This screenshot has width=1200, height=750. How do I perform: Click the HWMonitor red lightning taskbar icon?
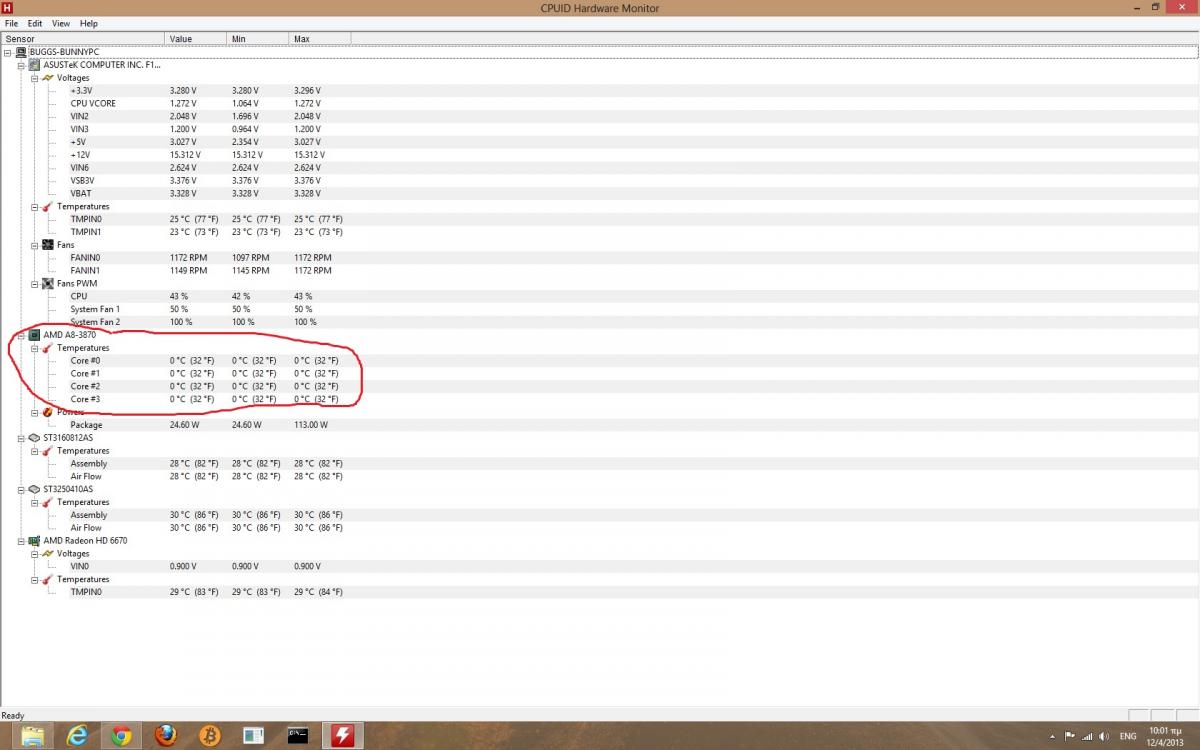point(342,736)
